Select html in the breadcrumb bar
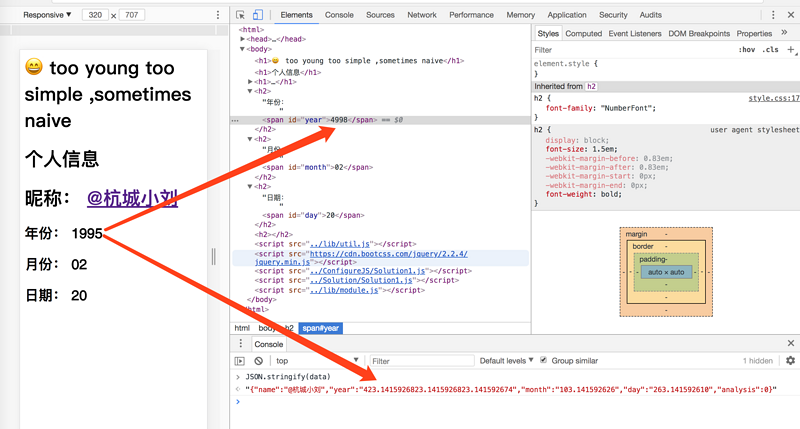Viewport: 800px width, 429px height. (x=242, y=328)
